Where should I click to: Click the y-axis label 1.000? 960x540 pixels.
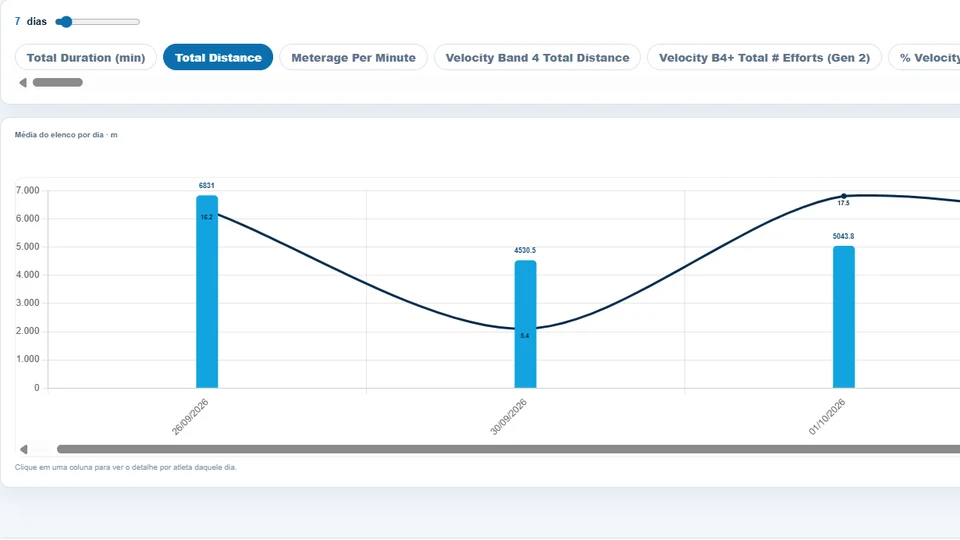[28, 359]
